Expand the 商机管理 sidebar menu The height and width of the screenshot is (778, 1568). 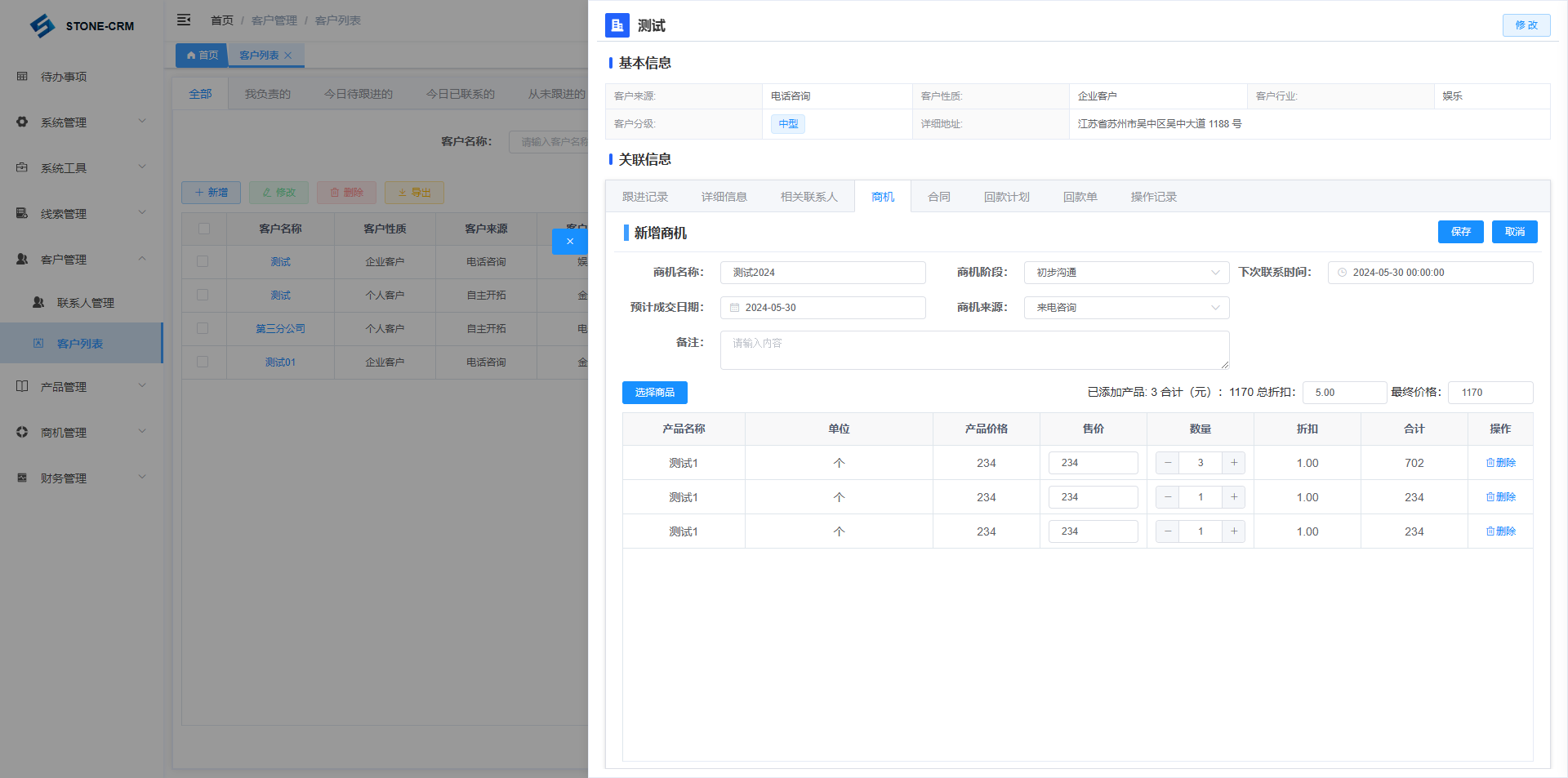82,433
